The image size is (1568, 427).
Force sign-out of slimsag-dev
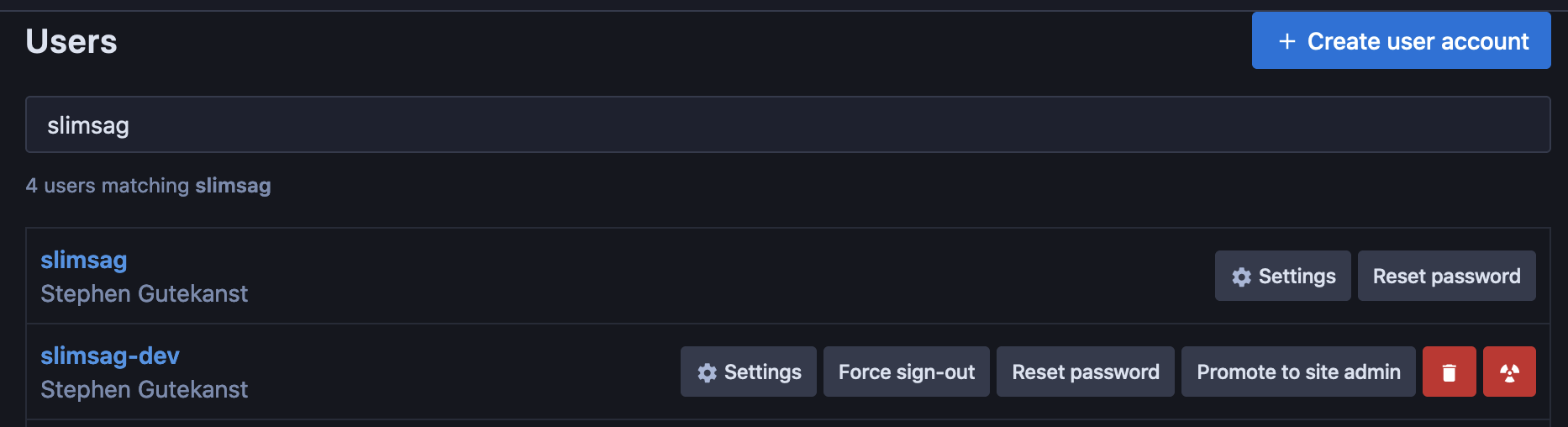(x=906, y=372)
